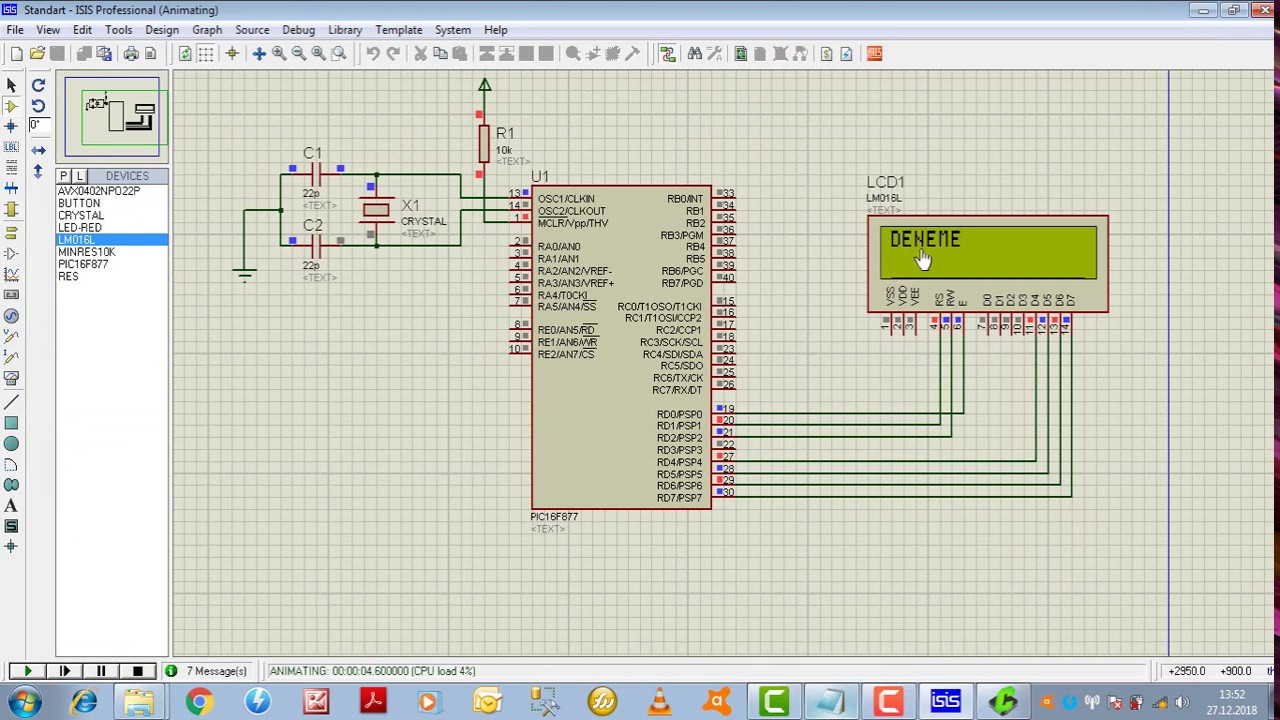The height and width of the screenshot is (720, 1280).
Task: Click the Electrical Rule Check icon
Action: tap(846, 54)
